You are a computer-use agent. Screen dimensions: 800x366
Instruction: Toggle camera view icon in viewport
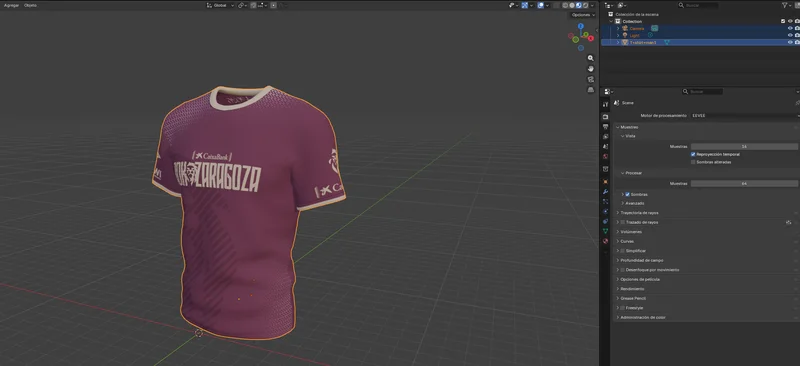[x=590, y=79]
